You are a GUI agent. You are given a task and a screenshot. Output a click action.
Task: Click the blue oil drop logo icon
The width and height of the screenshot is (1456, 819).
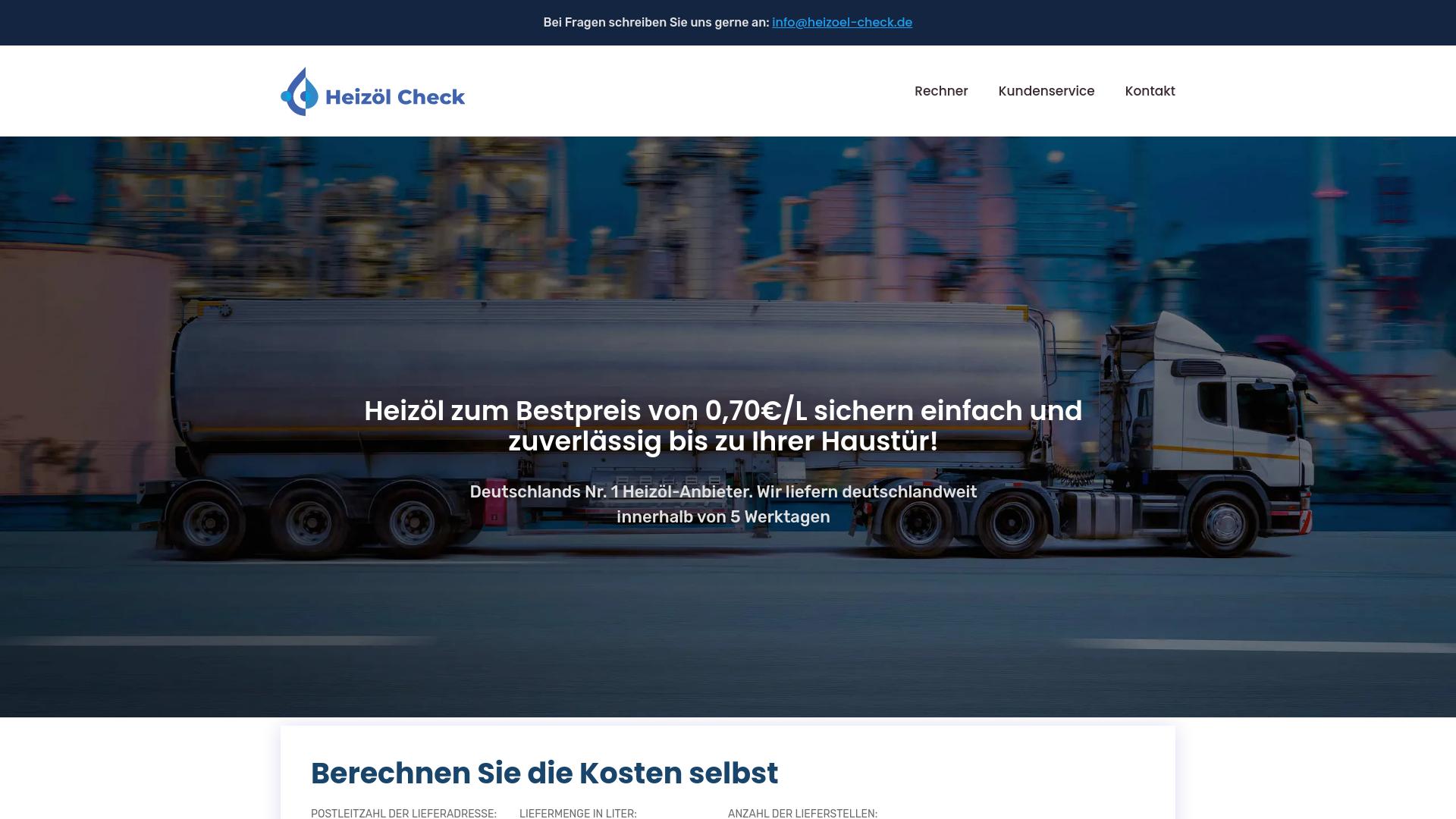[300, 92]
